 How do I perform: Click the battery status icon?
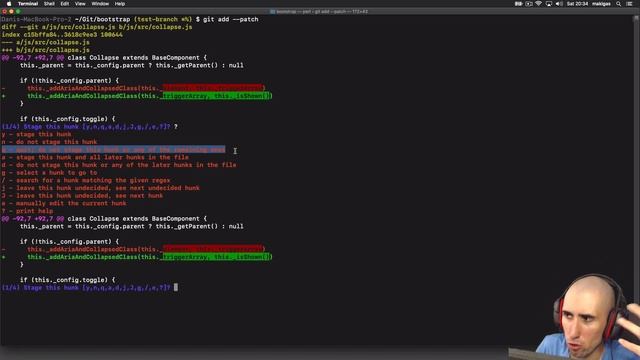click(518, 4)
